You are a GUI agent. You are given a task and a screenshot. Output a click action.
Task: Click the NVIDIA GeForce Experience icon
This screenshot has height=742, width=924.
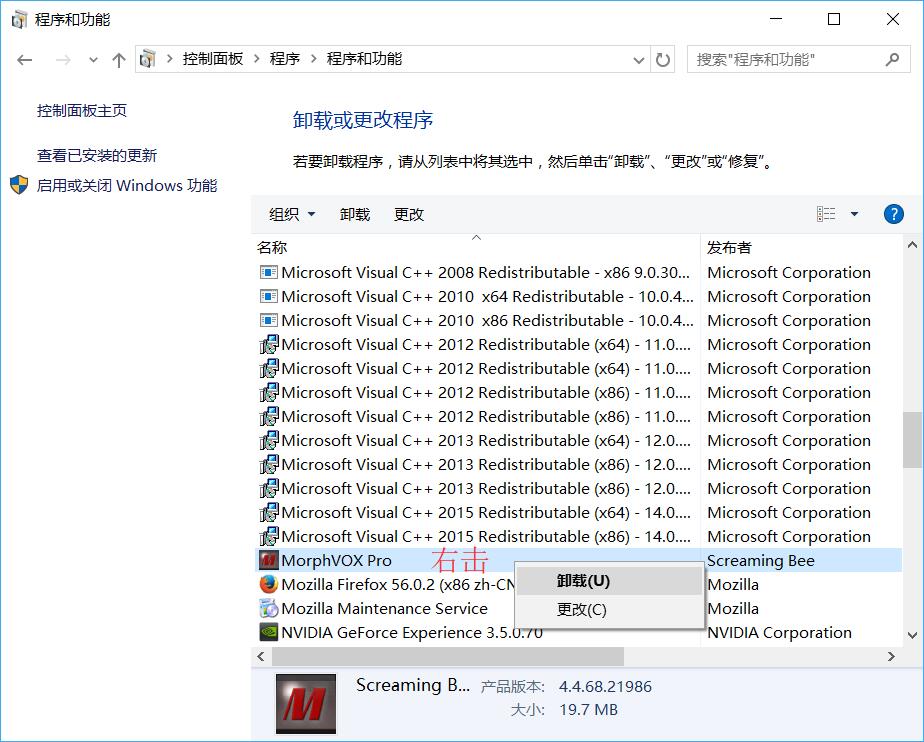[268, 632]
